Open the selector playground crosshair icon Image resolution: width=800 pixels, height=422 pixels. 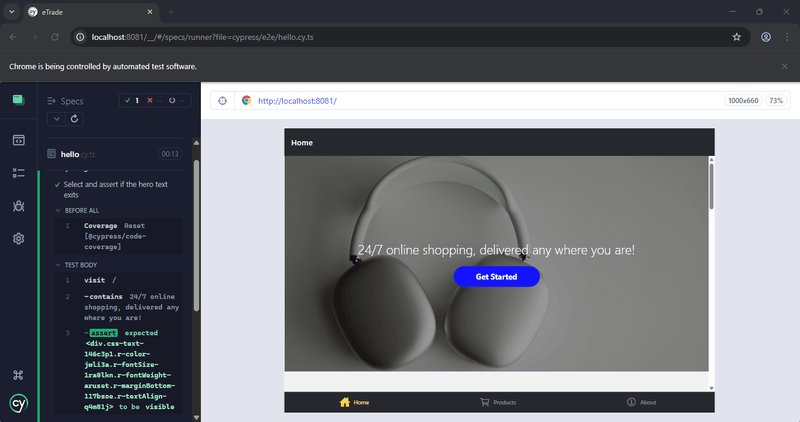click(222, 101)
